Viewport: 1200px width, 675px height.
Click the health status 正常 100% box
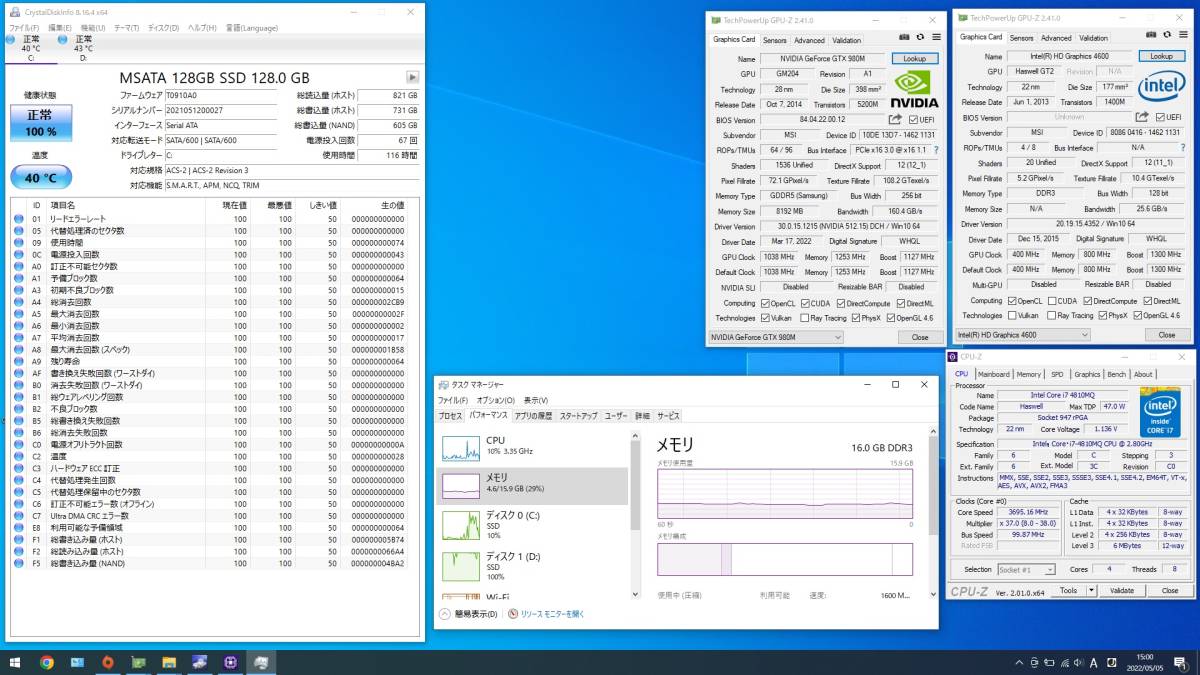click(x=41, y=122)
